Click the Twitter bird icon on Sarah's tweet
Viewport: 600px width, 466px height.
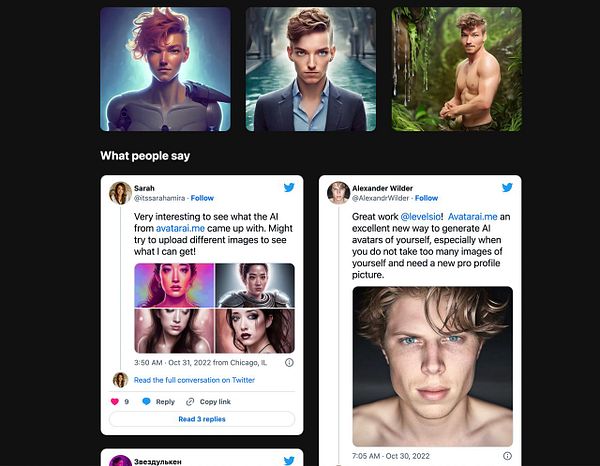click(x=289, y=187)
